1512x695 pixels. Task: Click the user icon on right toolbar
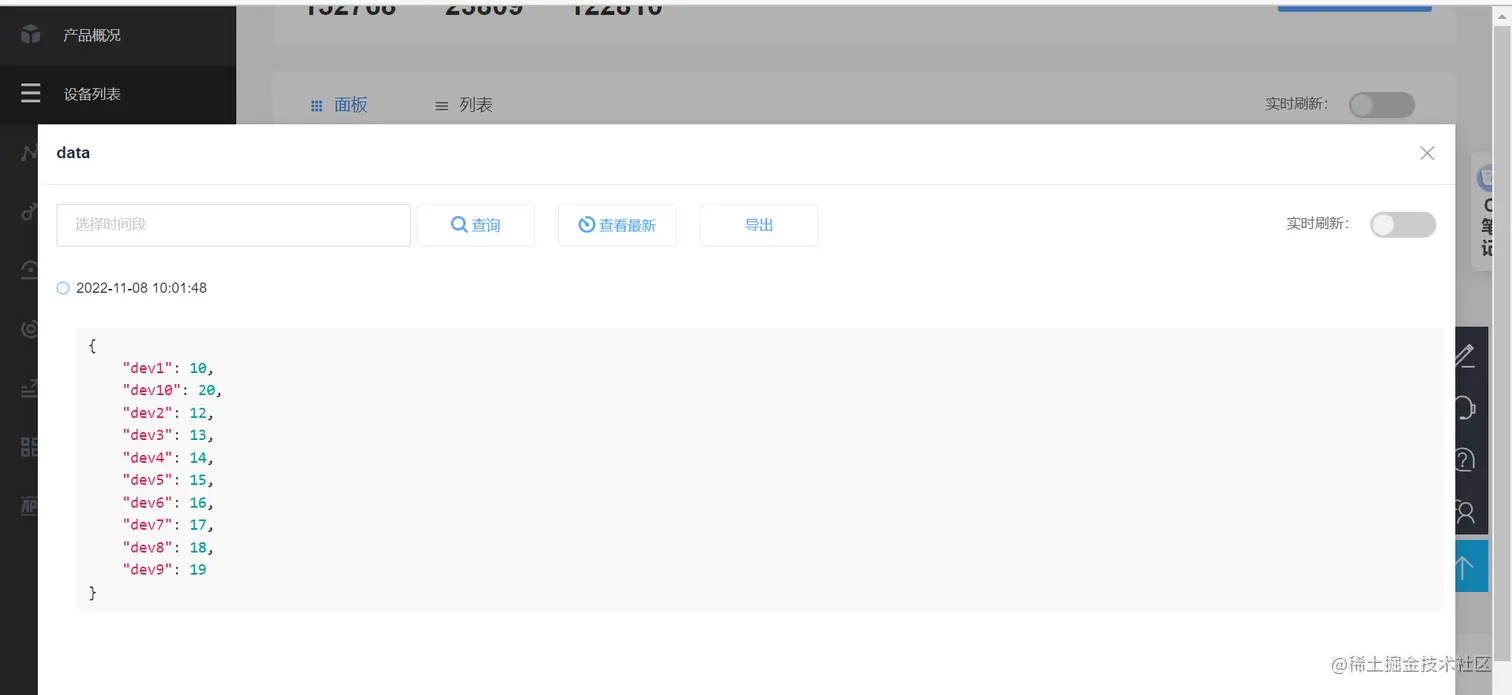(x=1464, y=512)
